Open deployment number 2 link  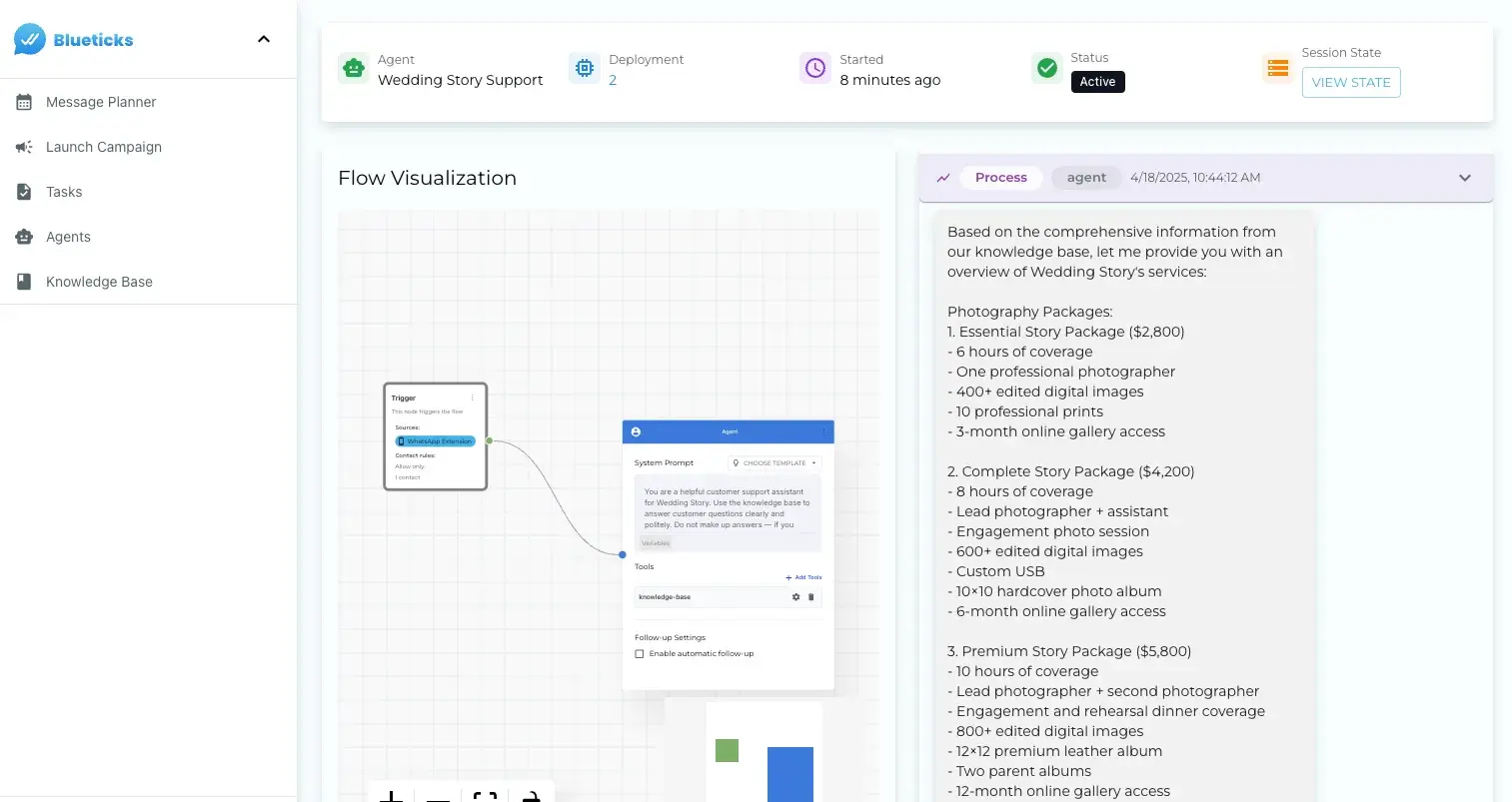pos(613,80)
